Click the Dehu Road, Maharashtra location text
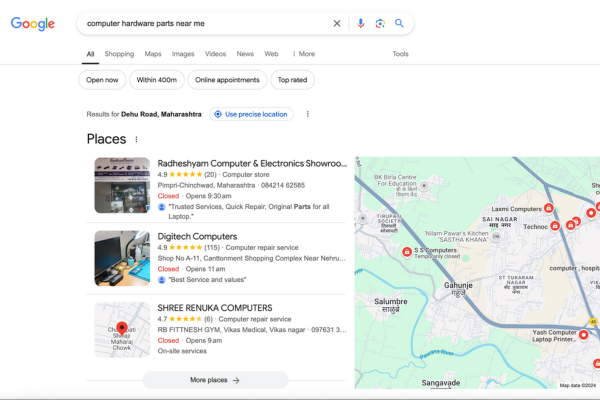The height and width of the screenshot is (400, 600). 161,114
